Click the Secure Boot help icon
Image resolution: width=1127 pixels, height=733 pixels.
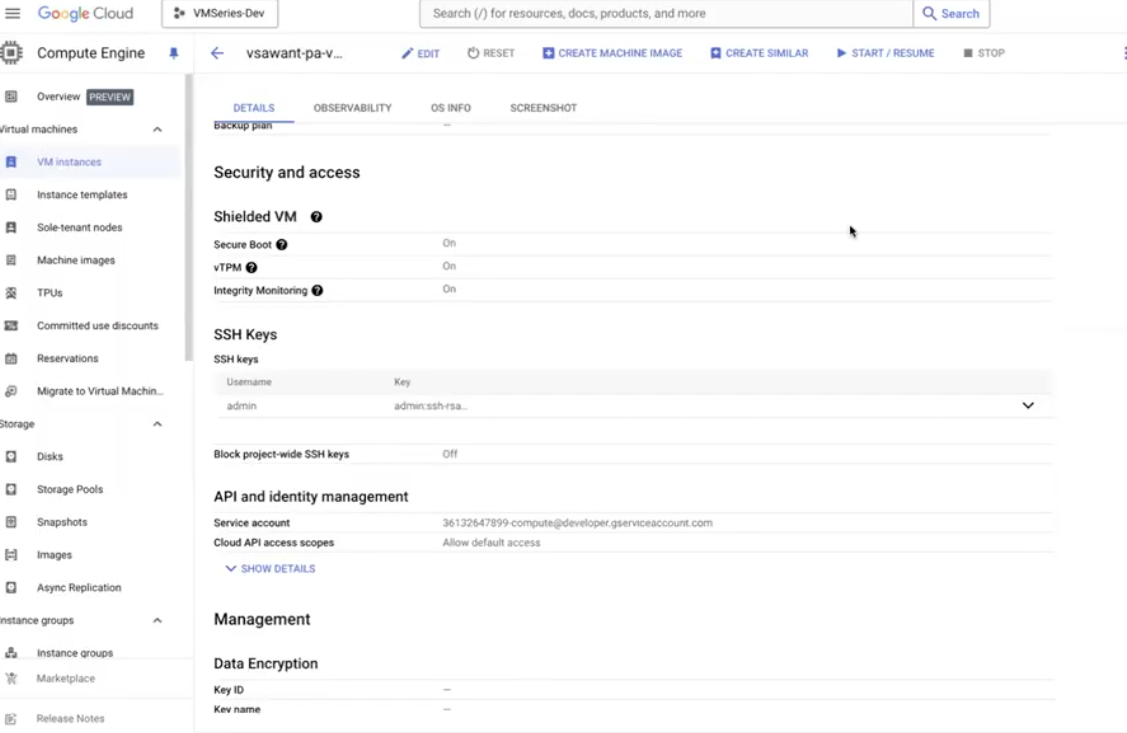click(282, 245)
